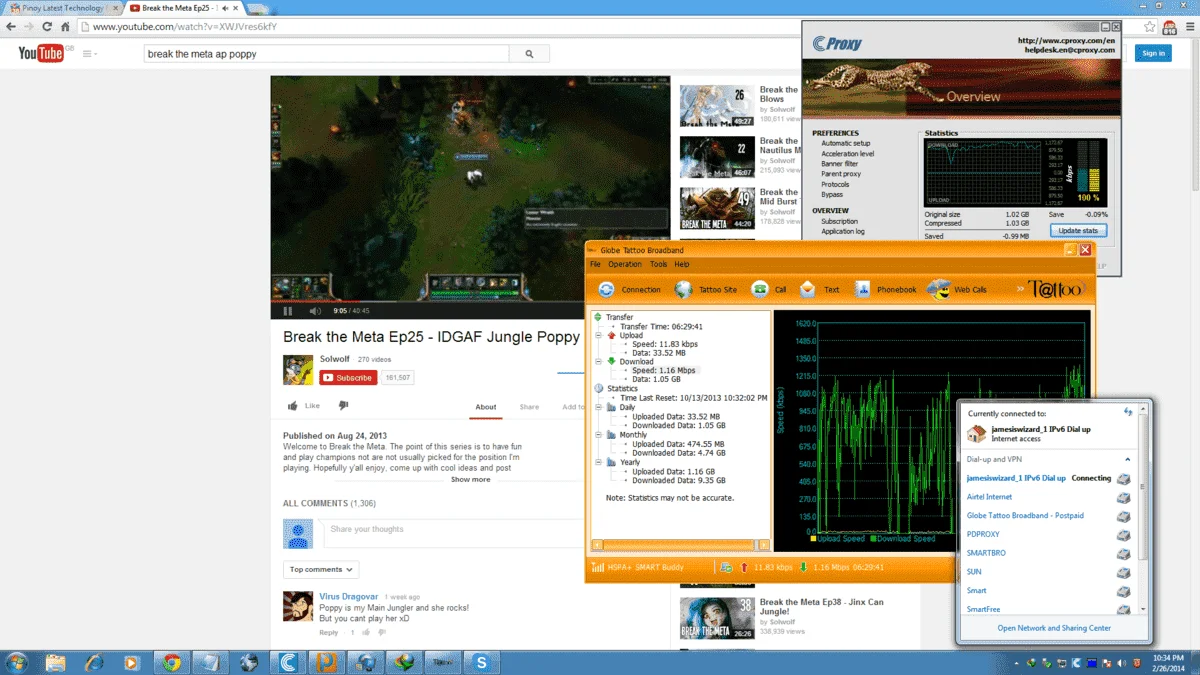Image resolution: width=1200 pixels, height=675 pixels.
Task: Mute the YouTube player volume
Action: pos(313,311)
